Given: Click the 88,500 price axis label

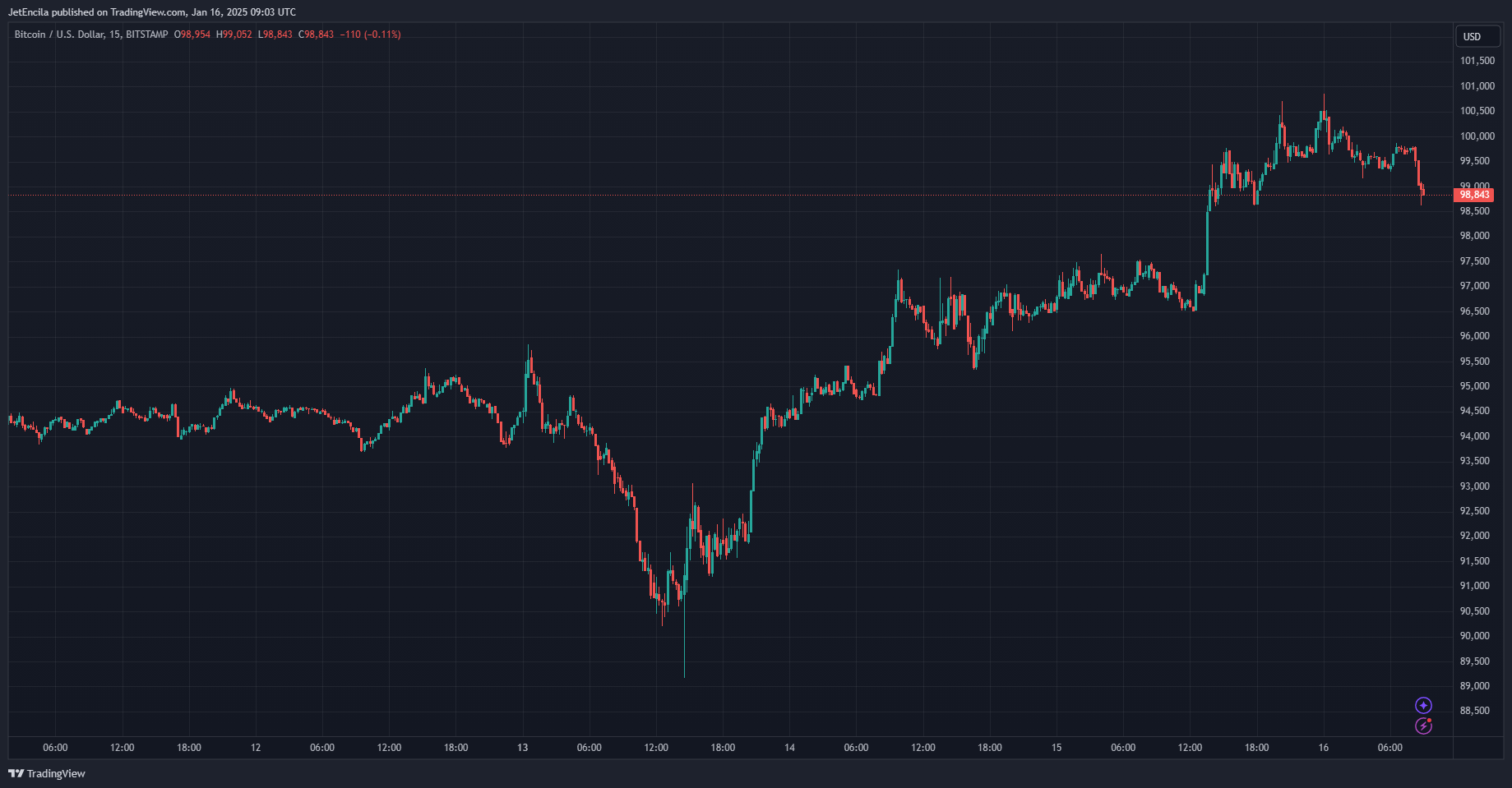Looking at the screenshot, I should (x=1475, y=711).
